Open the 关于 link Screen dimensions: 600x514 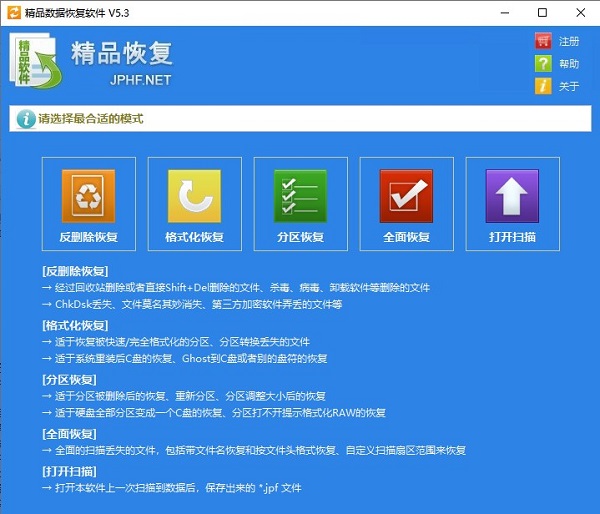[569, 86]
